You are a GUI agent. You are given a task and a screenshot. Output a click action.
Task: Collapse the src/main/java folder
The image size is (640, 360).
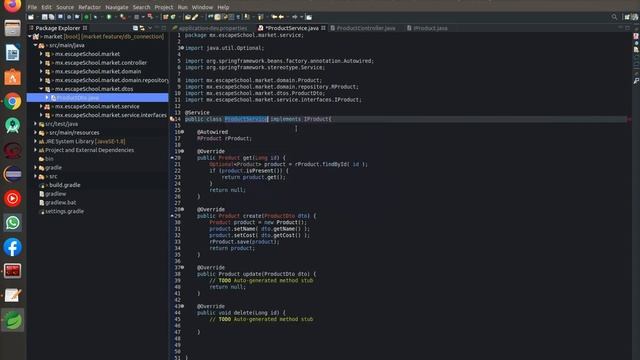pos(36,45)
